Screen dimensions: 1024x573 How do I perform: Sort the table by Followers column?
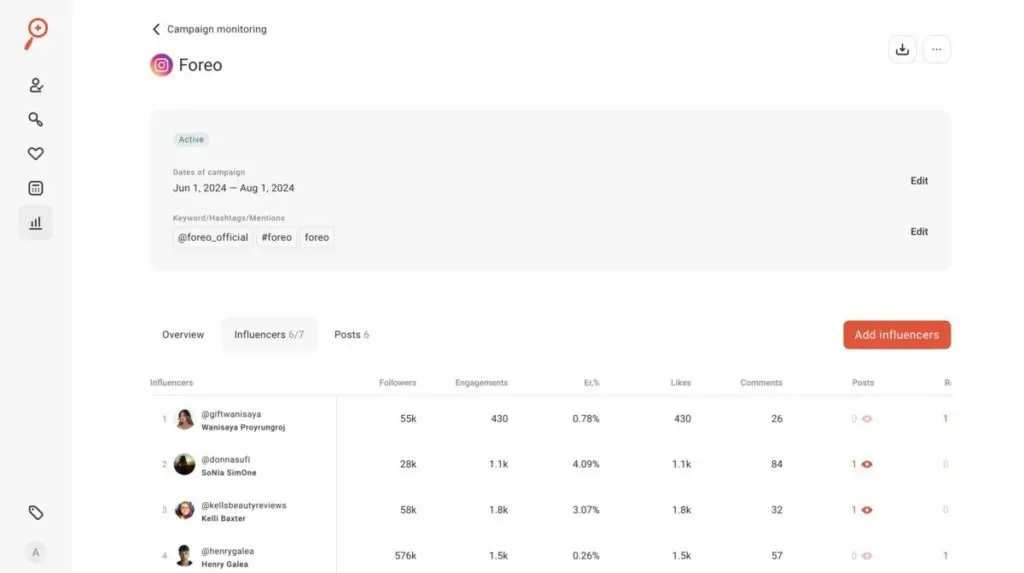(x=398, y=383)
